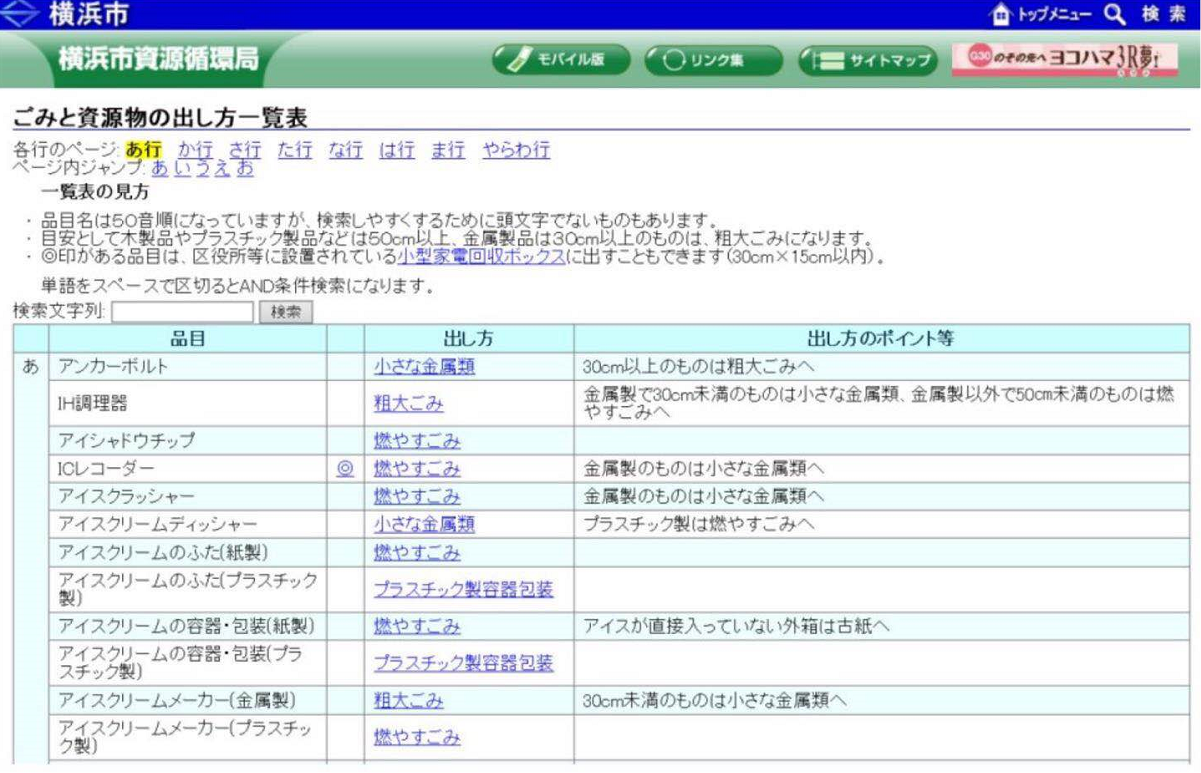1201x773 pixels.
Task: Open the は行 page
Action: (396, 150)
